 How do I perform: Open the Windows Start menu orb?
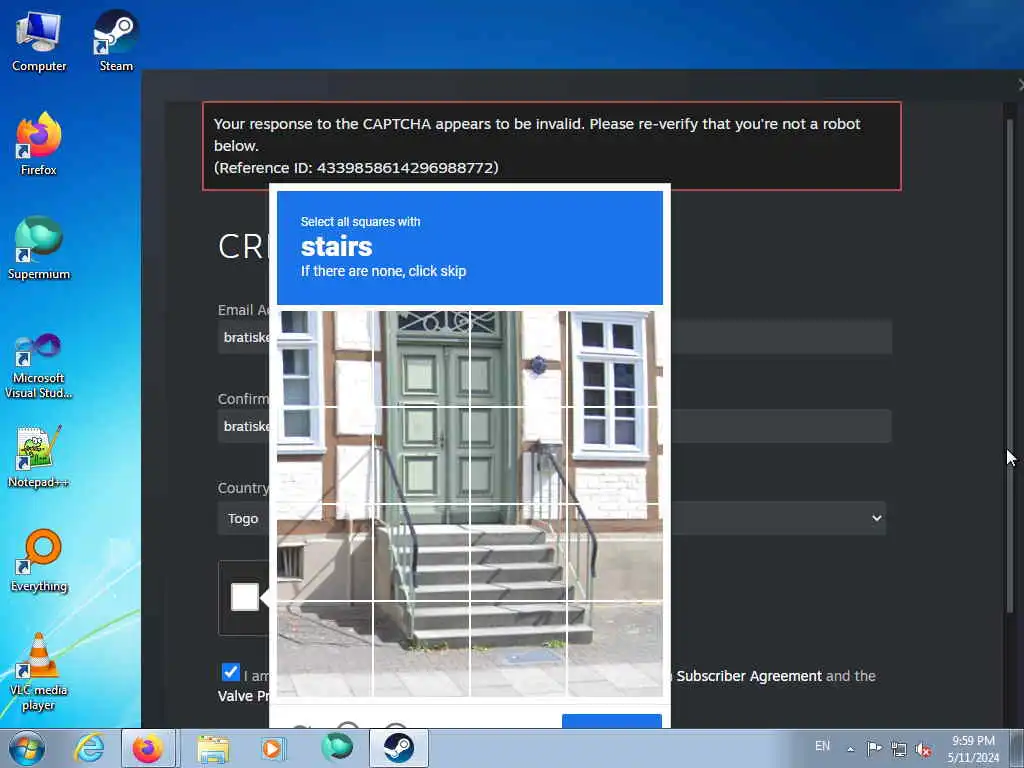point(27,748)
